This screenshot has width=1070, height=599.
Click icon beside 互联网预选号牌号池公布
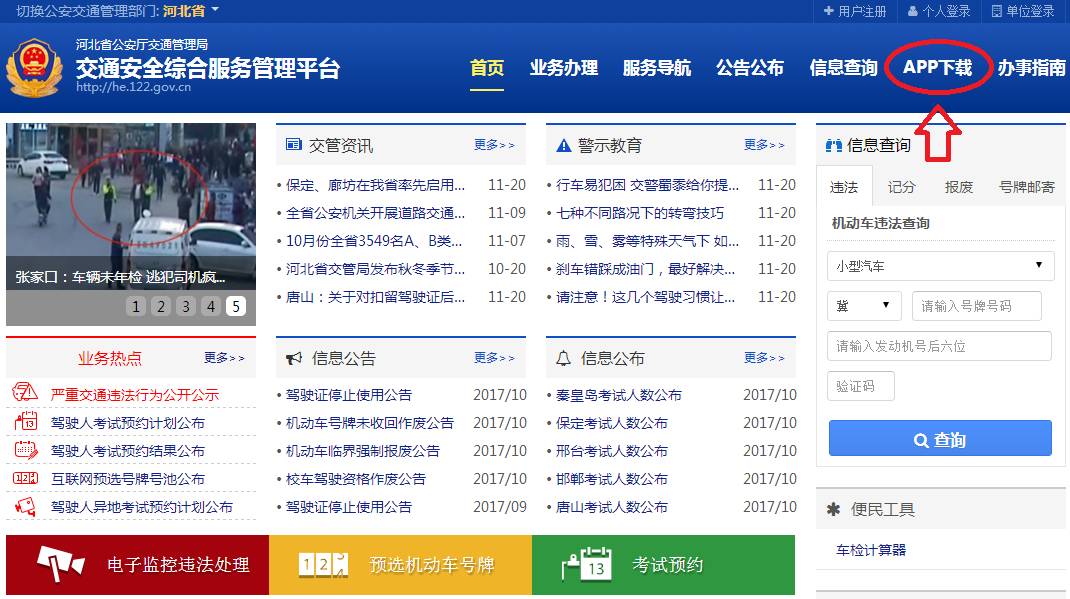[25, 479]
